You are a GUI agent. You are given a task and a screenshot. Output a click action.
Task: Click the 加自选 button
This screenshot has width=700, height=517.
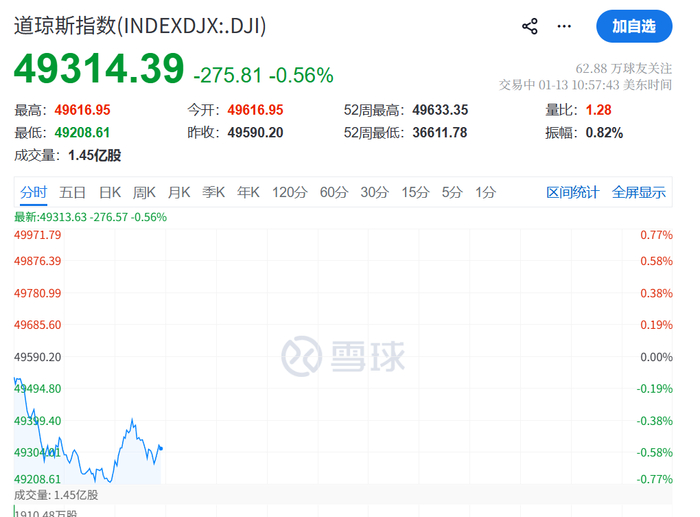click(634, 26)
